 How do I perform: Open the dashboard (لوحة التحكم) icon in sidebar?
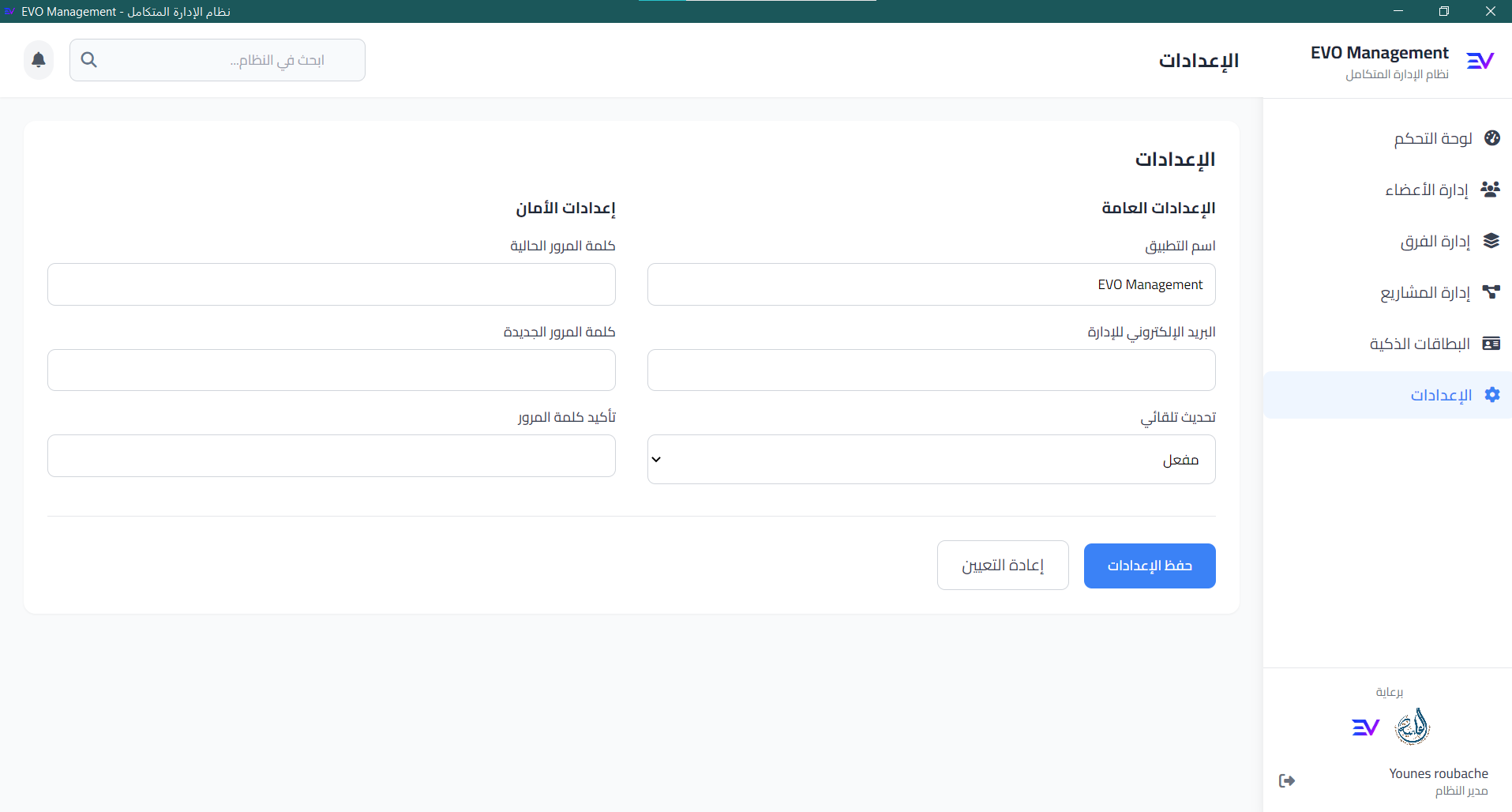point(1492,138)
